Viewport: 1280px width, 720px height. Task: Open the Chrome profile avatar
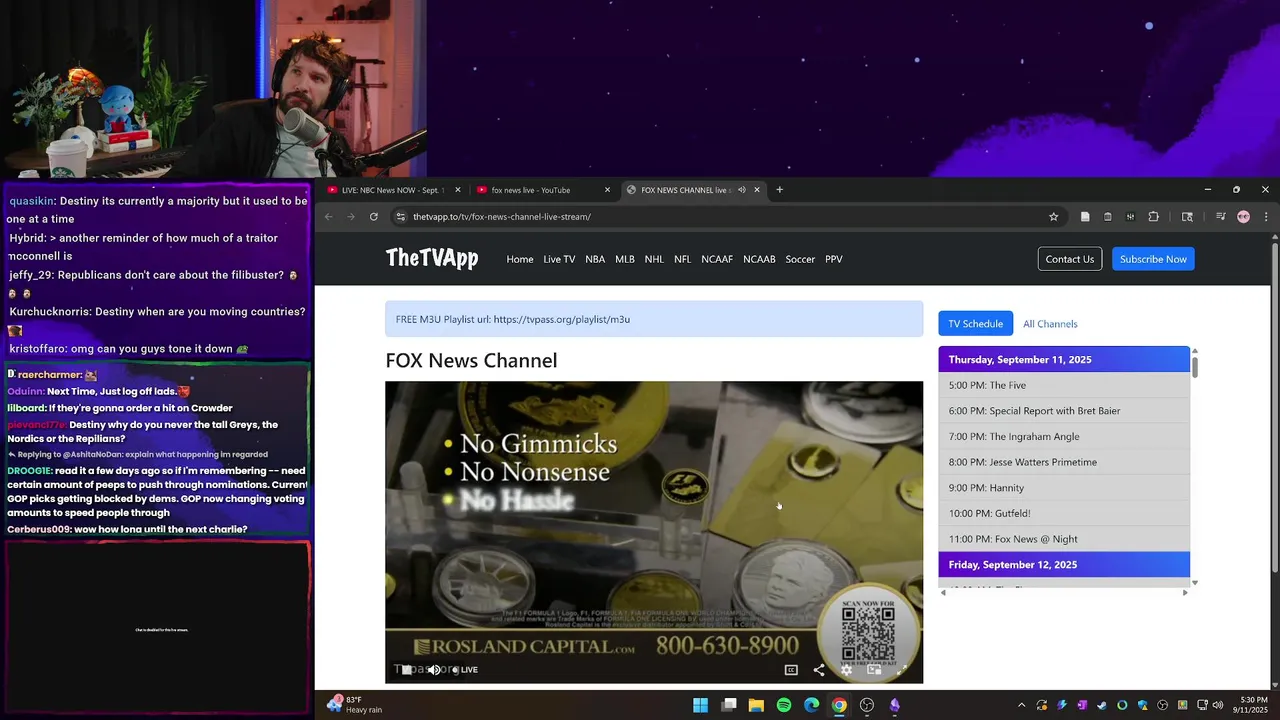click(x=1243, y=217)
